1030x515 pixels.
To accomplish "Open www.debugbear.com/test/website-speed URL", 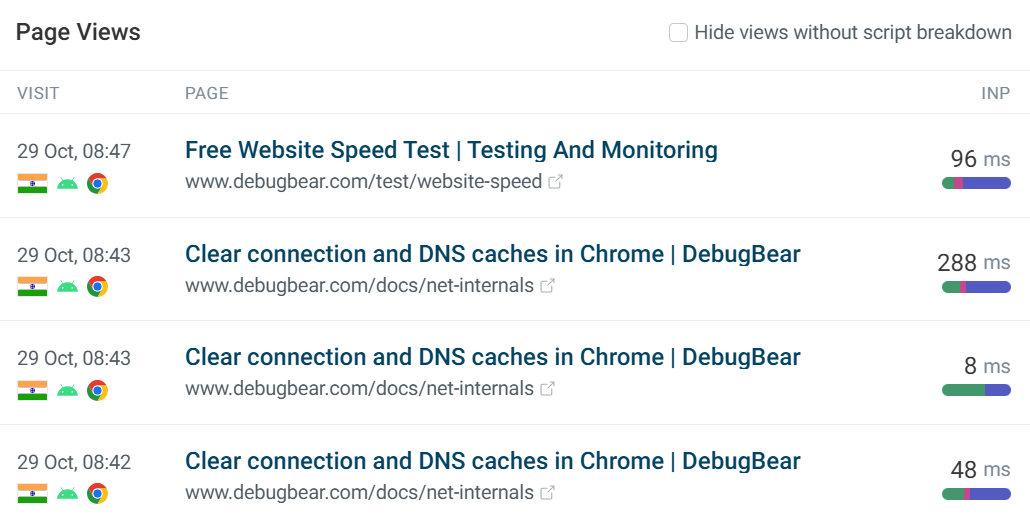I will 363,182.
